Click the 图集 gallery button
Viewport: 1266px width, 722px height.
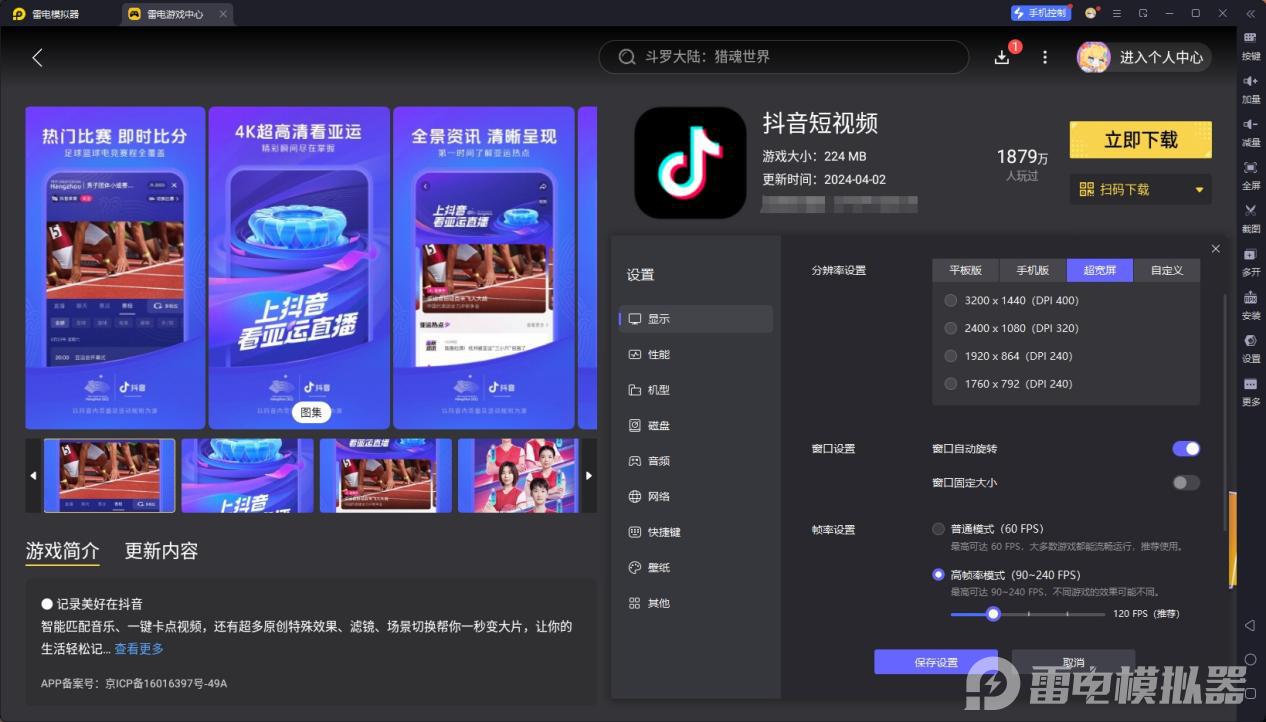tap(311, 412)
